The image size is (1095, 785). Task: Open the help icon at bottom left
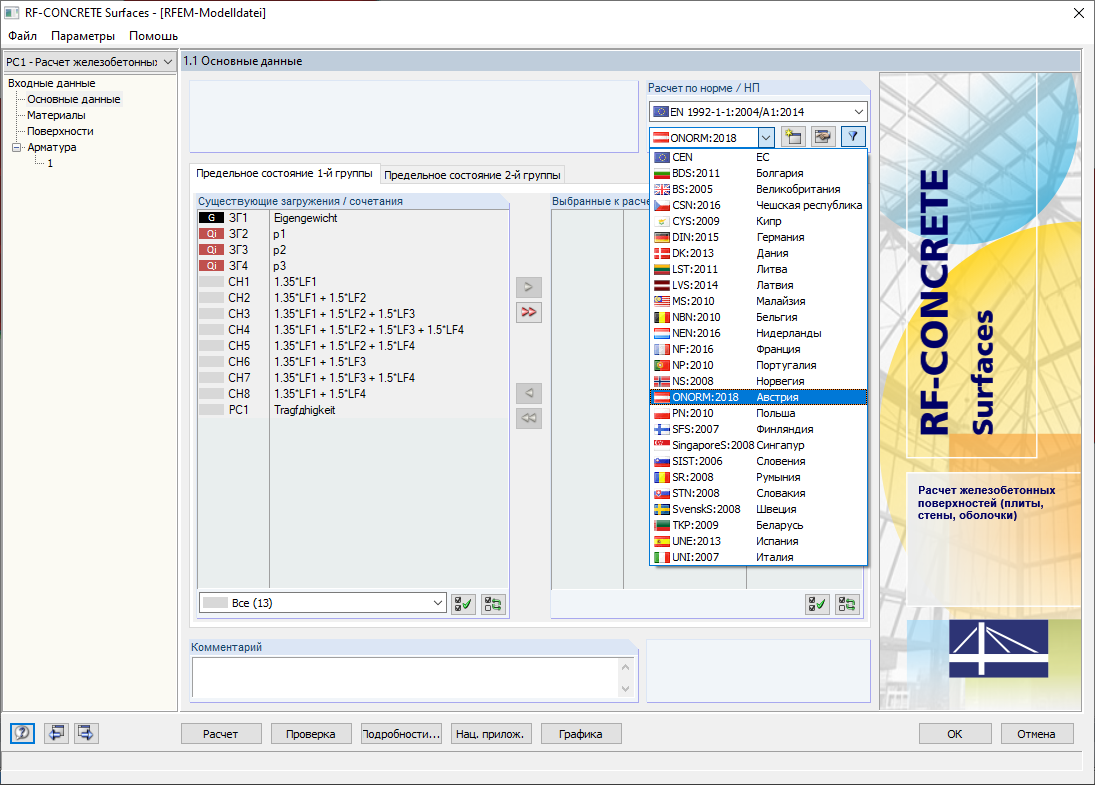click(x=22, y=733)
